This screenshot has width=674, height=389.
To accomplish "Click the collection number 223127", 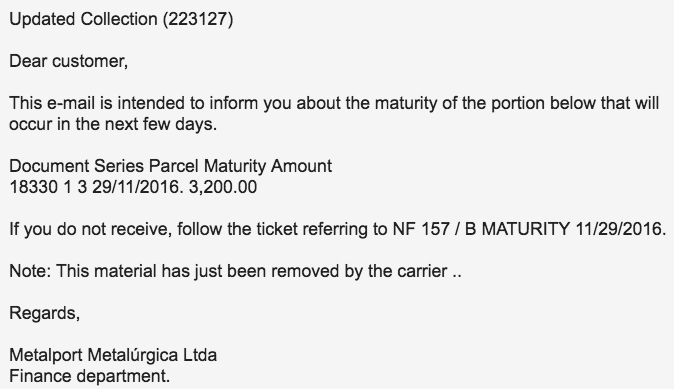I will click(x=198, y=19).
